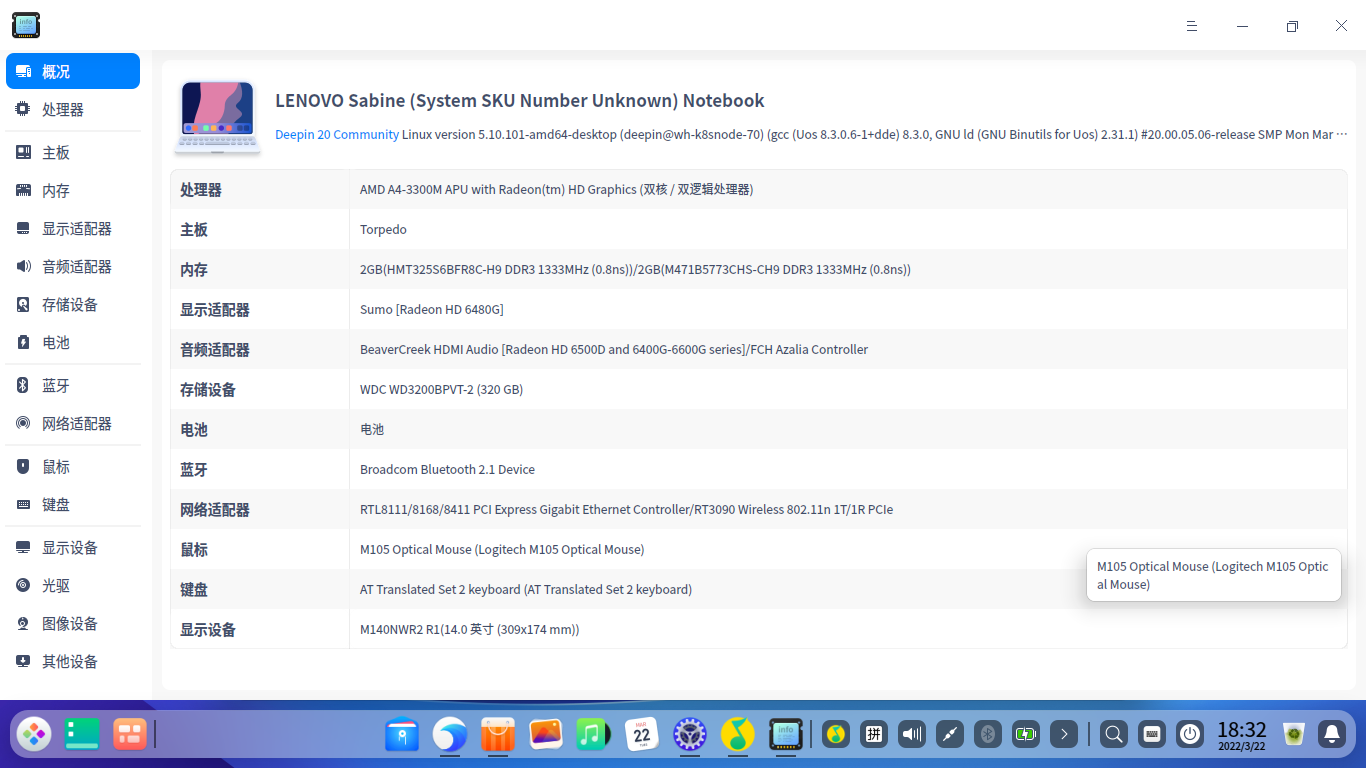Launch the large yellow QQ Music dock icon
Image resolution: width=1366 pixels, height=768 pixels.
[738, 735]
